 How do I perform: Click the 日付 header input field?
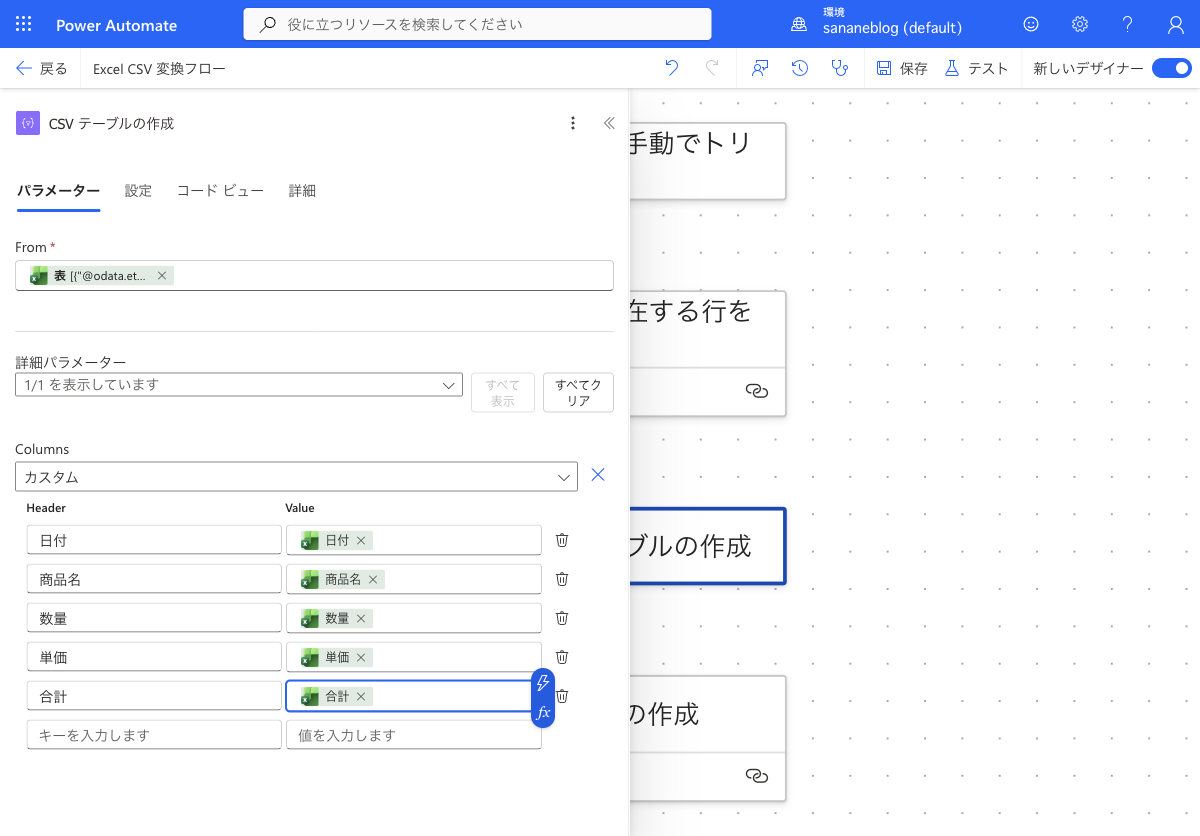[x=154, y=540]
